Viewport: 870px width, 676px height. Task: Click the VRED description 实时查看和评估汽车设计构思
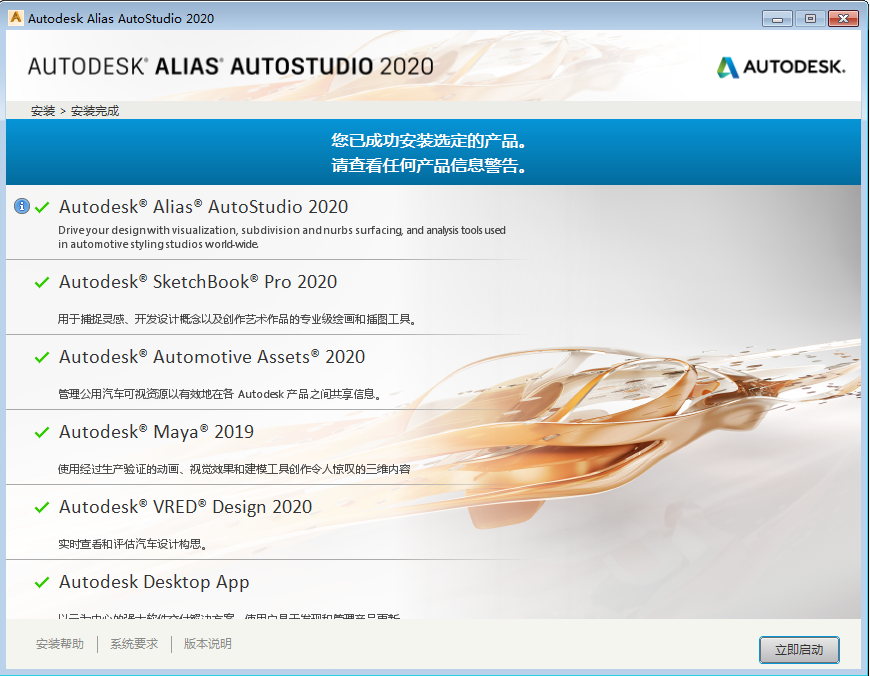tap(133, 544)
